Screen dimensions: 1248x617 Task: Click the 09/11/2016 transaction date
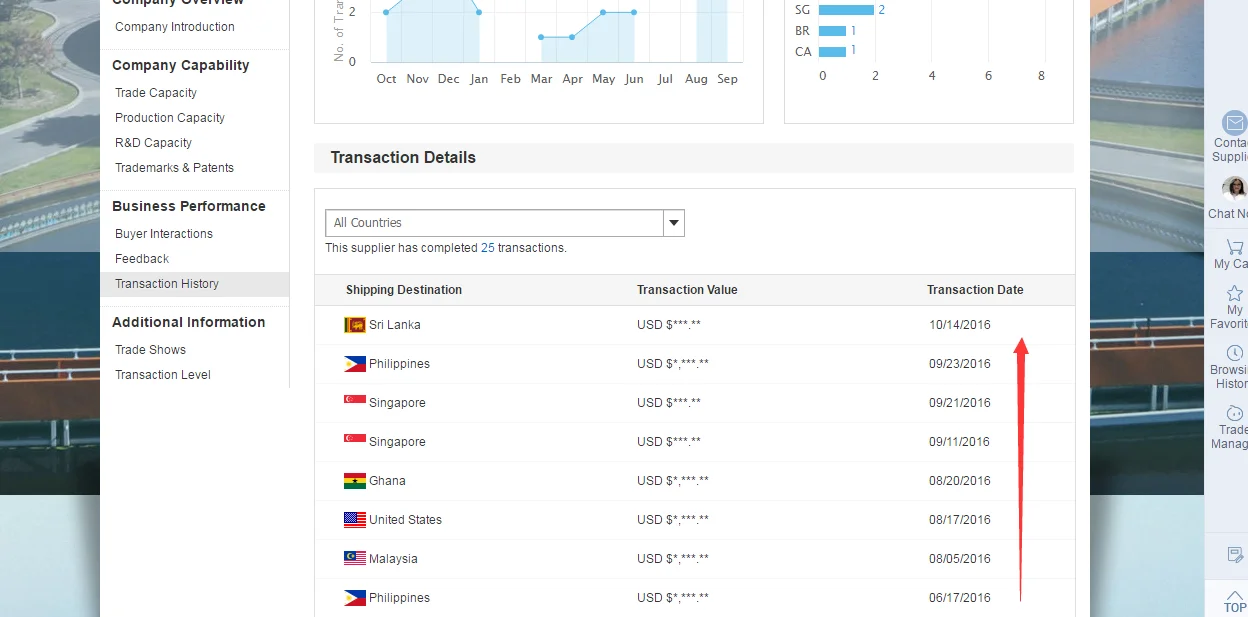pyautogui.click(x=960, y=442)
